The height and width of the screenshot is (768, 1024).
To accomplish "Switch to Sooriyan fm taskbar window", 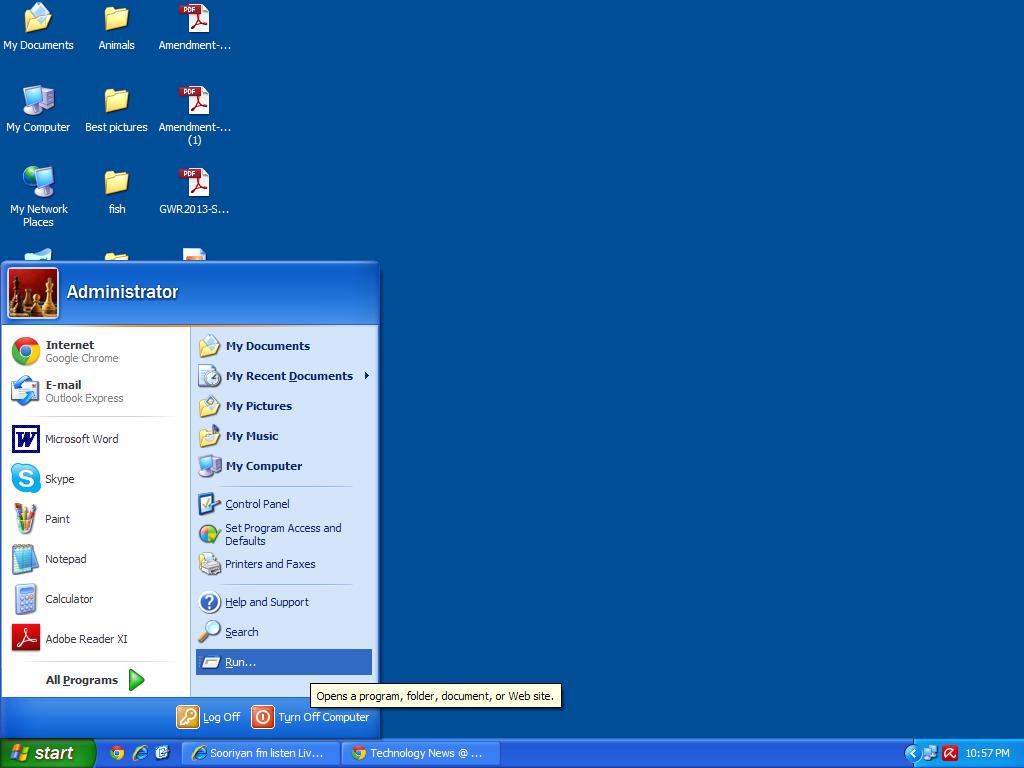I will coord(260,753).
